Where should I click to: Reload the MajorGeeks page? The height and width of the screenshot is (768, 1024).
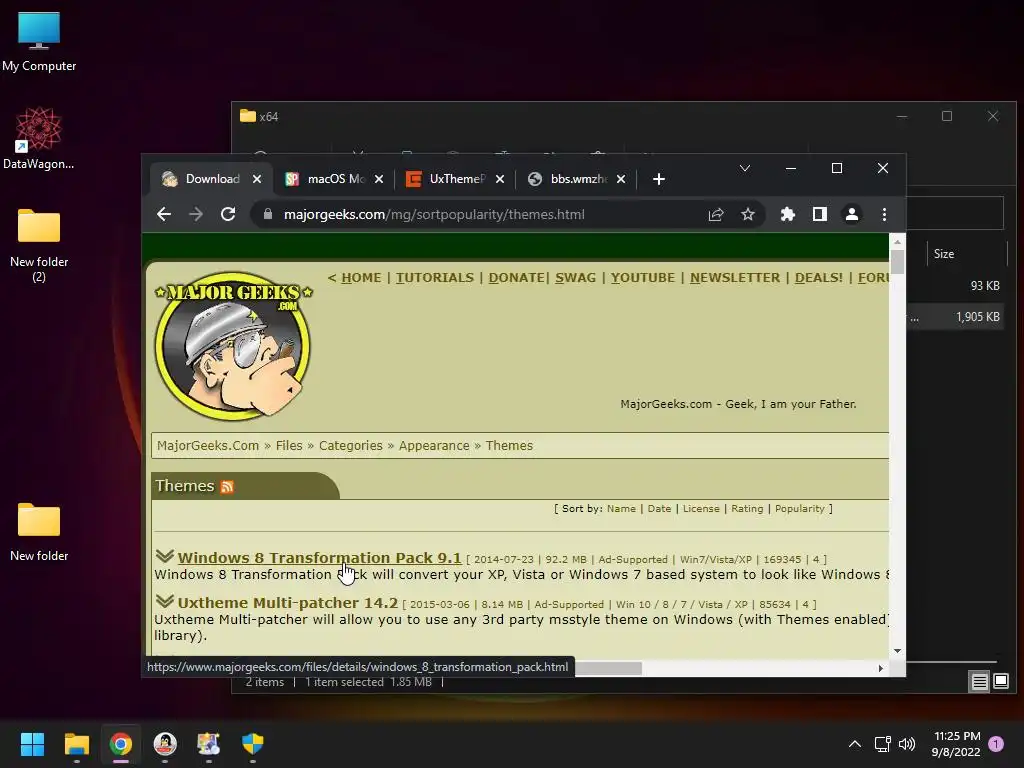[x=228, y=214]
